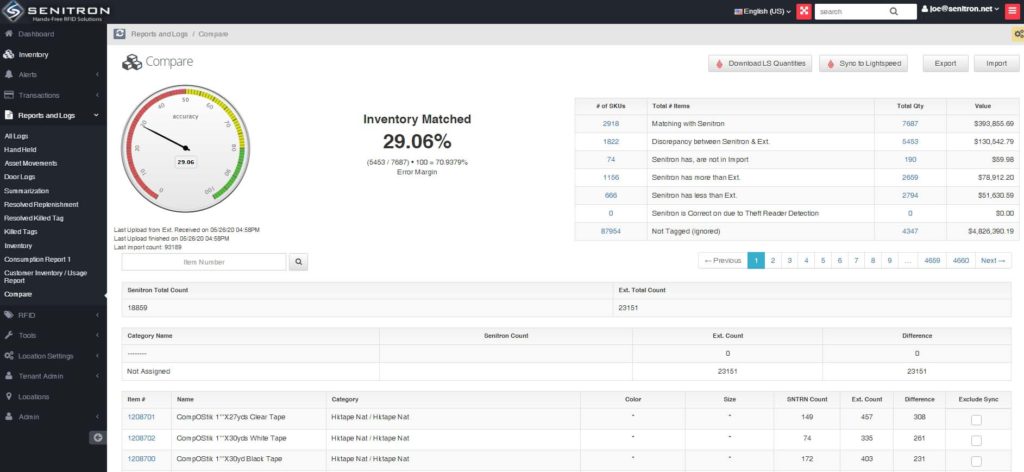Select Door Logs from the sidebar

point(22,176)
